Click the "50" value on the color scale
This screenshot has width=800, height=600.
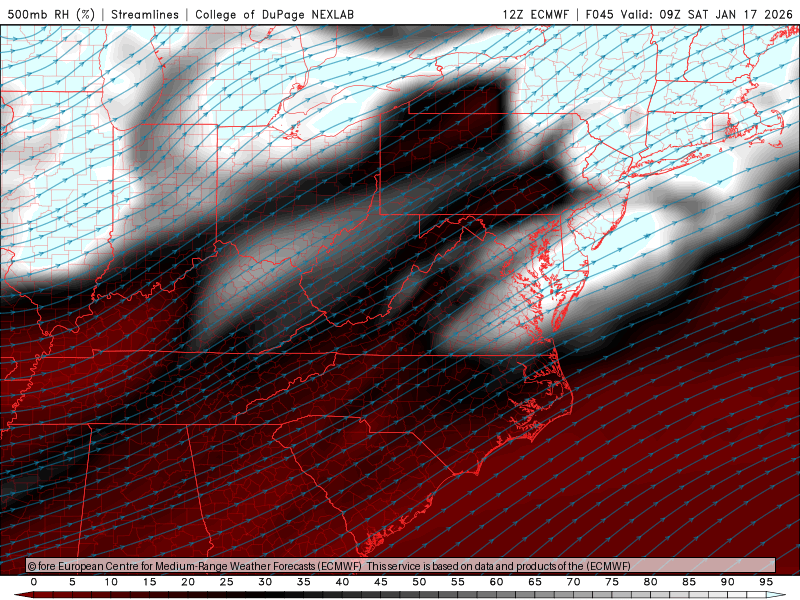click(x=419, y=582)
